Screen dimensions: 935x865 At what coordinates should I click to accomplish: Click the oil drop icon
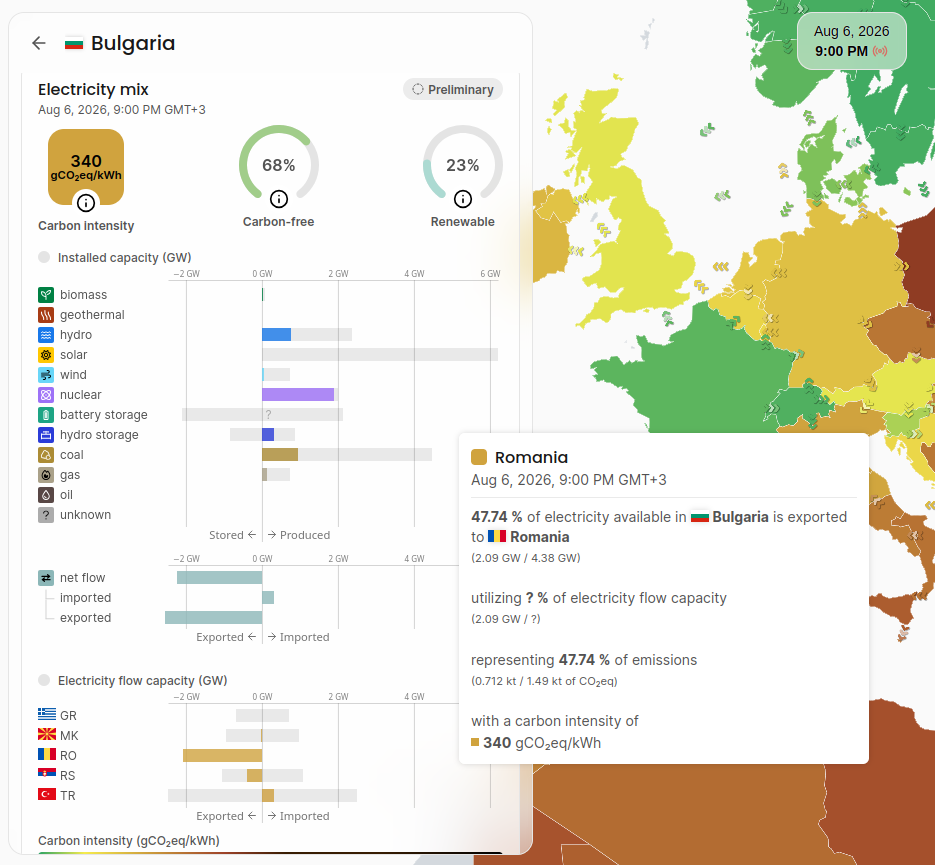coord(46,495)
